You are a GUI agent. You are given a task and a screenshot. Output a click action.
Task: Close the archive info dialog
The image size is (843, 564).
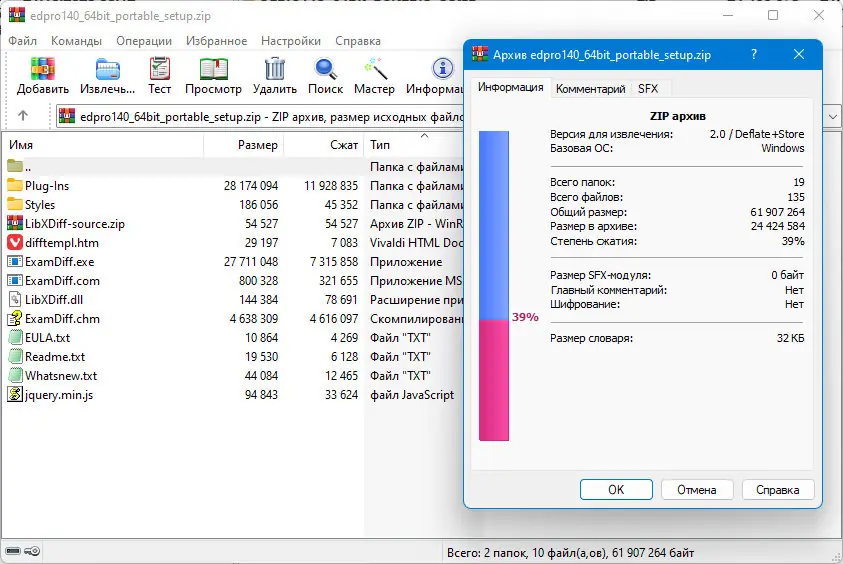(x=799, y=54)
